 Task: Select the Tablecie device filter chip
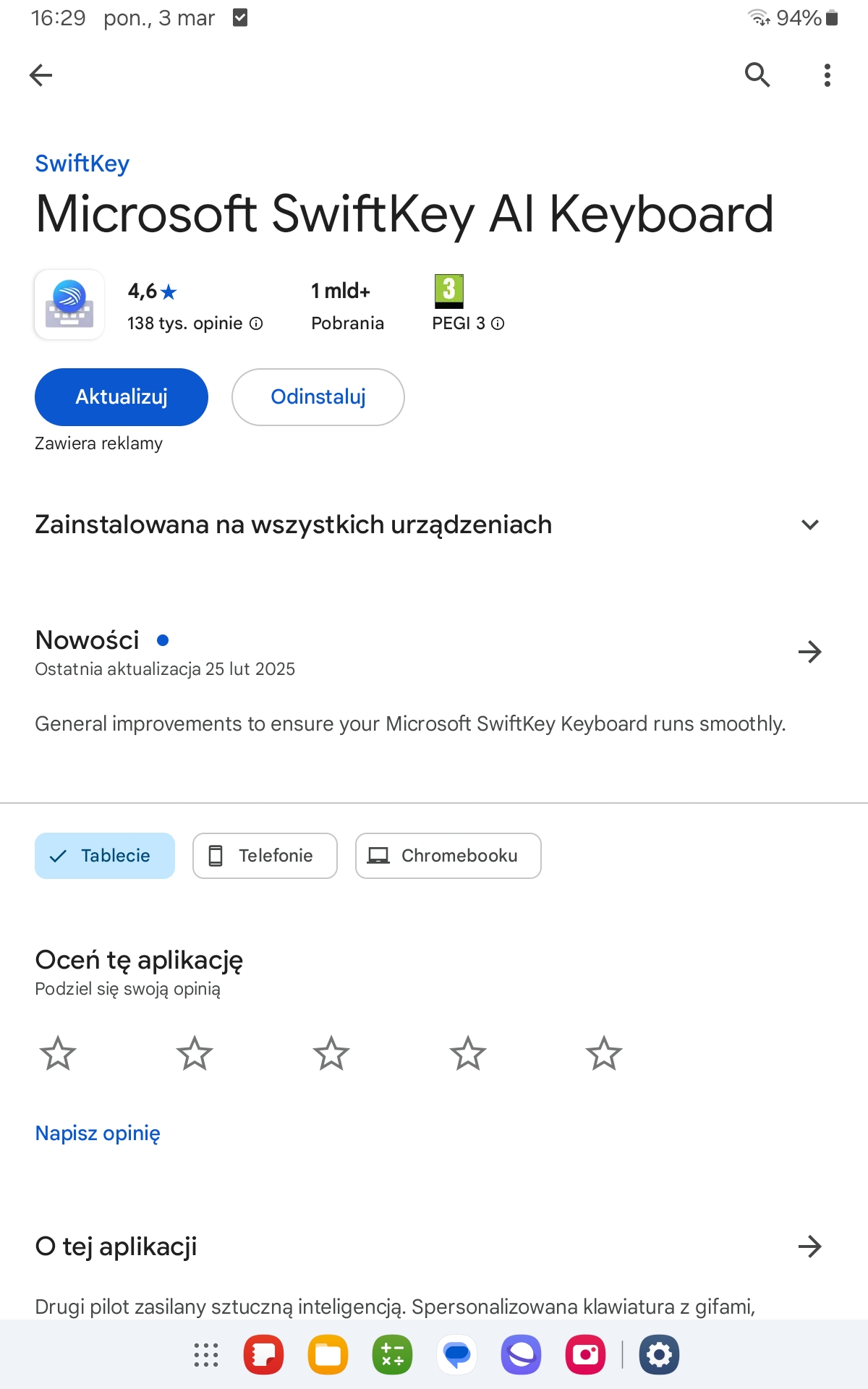pyautogui.click(x=105, y=856)
